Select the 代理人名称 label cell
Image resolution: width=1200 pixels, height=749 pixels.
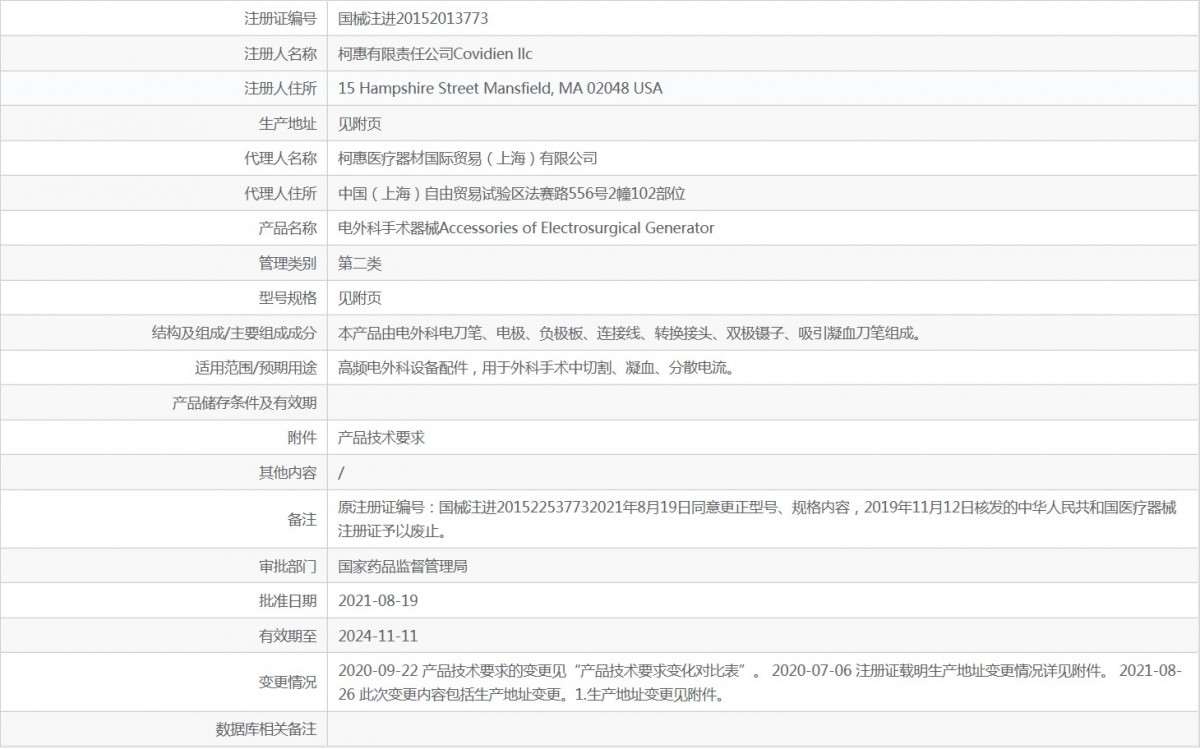click(x=280, y=158)
